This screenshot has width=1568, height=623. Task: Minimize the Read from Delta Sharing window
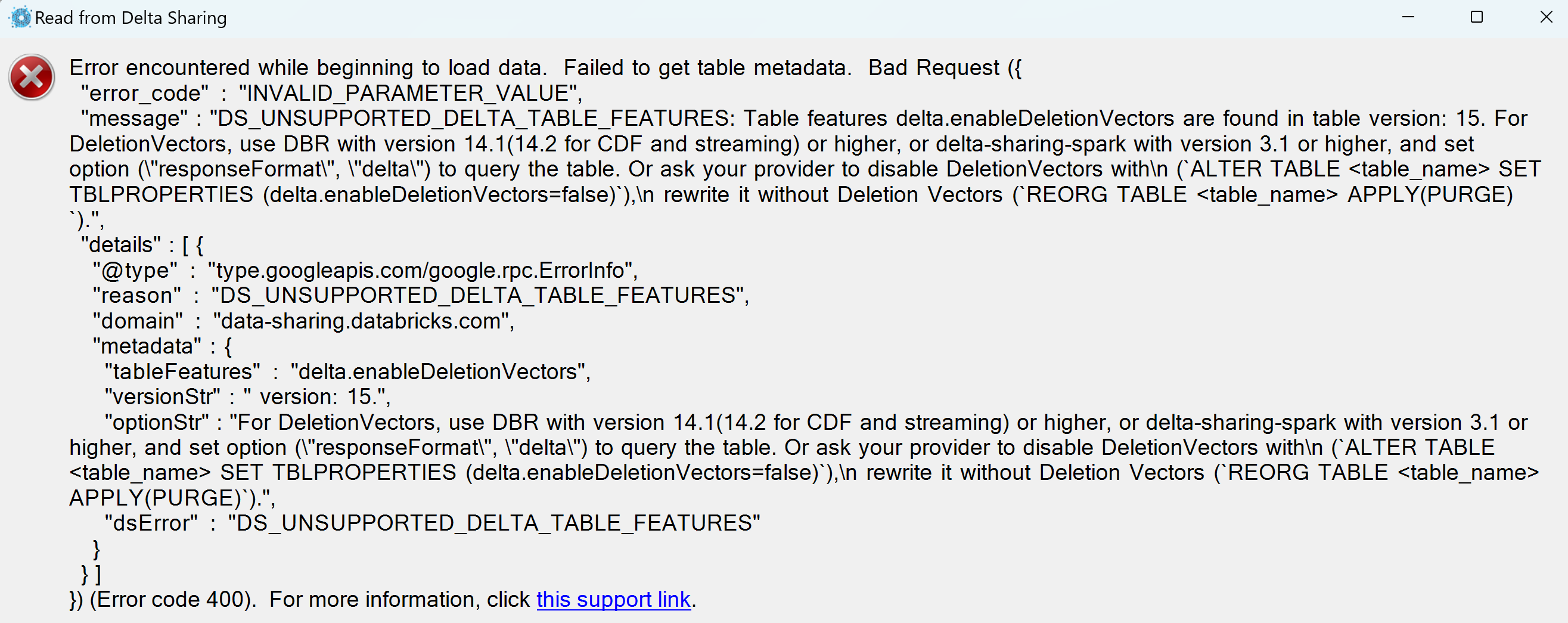point(1408,17)
